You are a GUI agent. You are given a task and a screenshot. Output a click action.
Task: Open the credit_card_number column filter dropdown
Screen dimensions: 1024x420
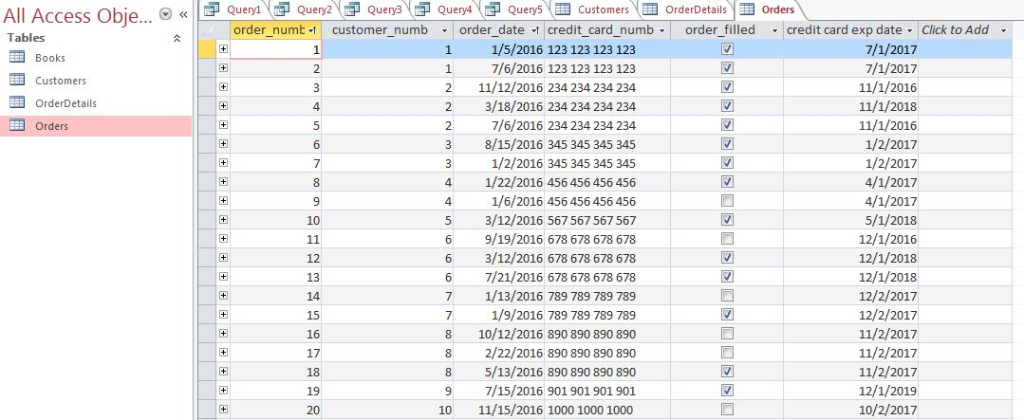tap(662, 30)
